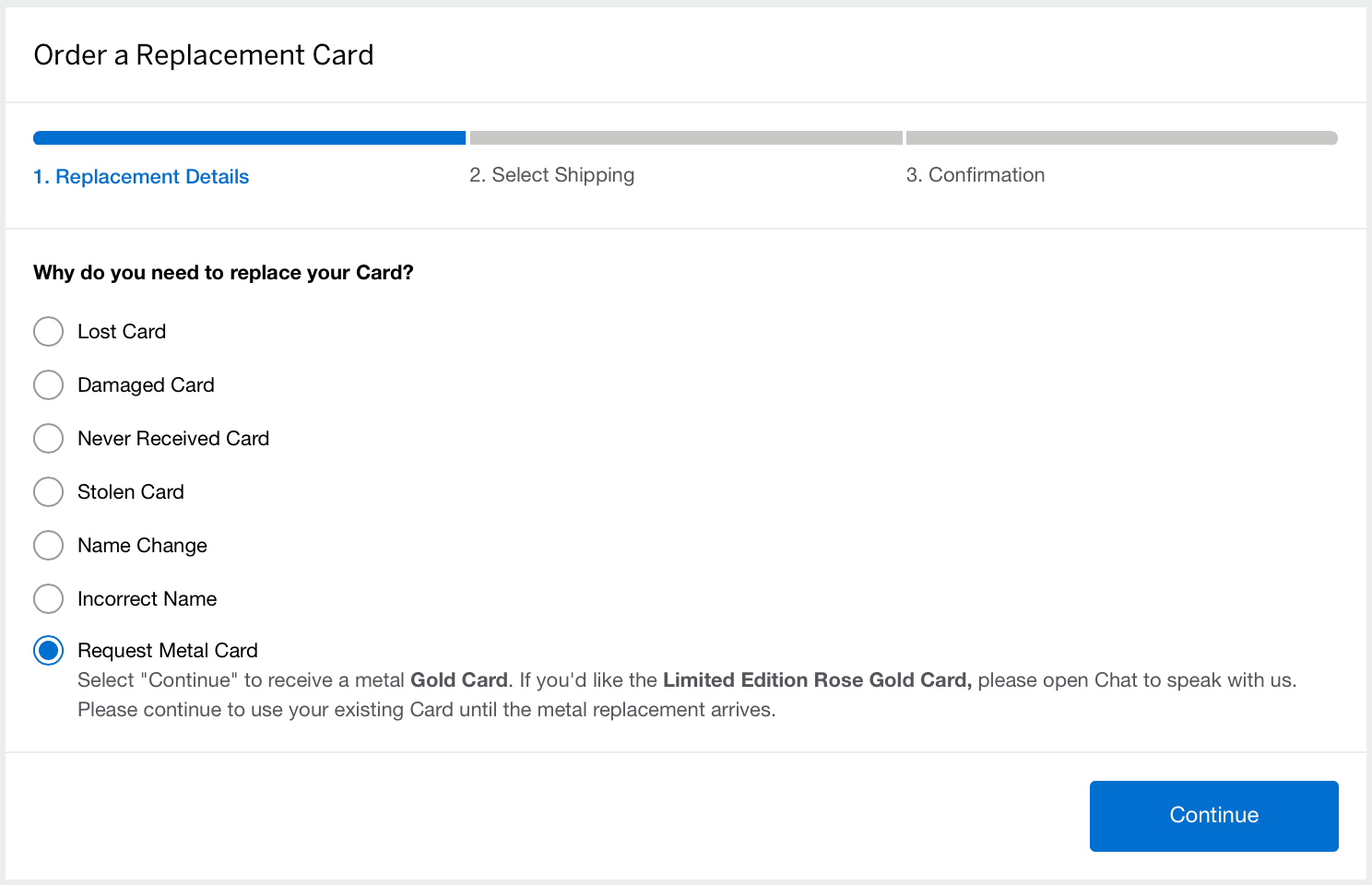Click the last gray progress bar segment

pos(1121,138)
